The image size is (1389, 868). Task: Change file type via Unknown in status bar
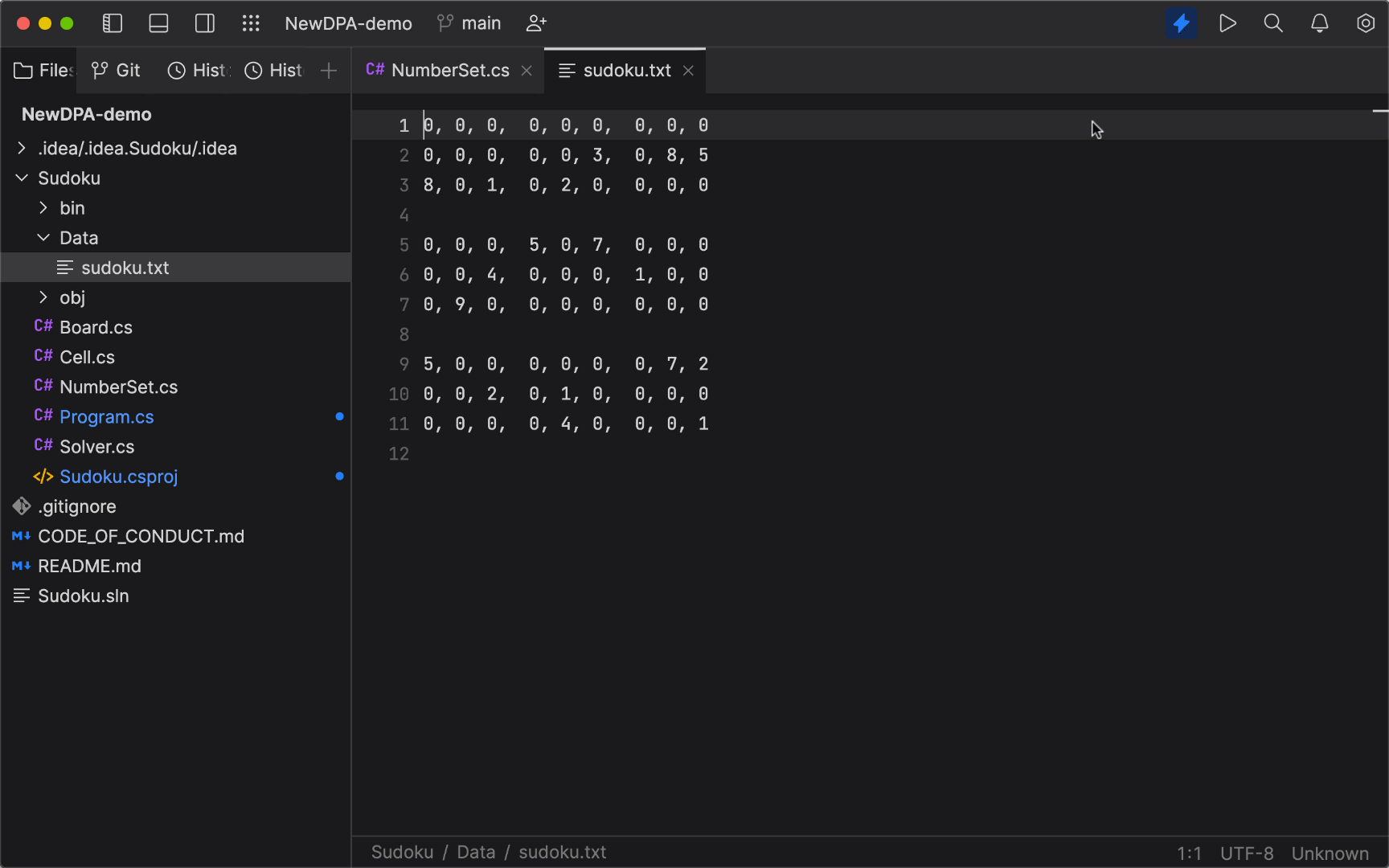click(x=1330, y=853)
